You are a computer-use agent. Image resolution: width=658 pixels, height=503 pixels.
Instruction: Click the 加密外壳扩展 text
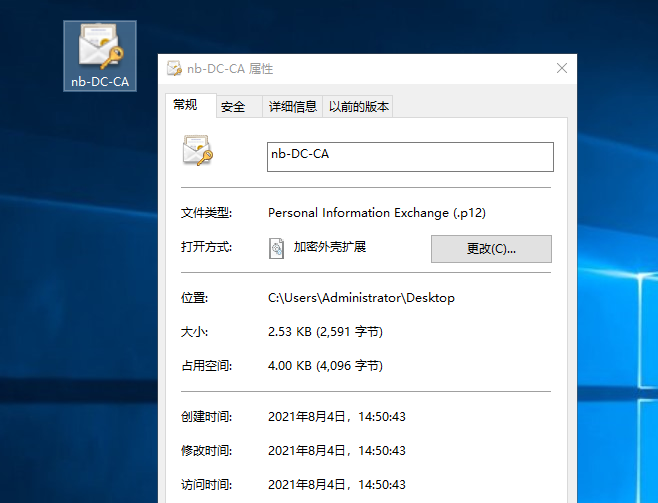(x=330, y=247)
